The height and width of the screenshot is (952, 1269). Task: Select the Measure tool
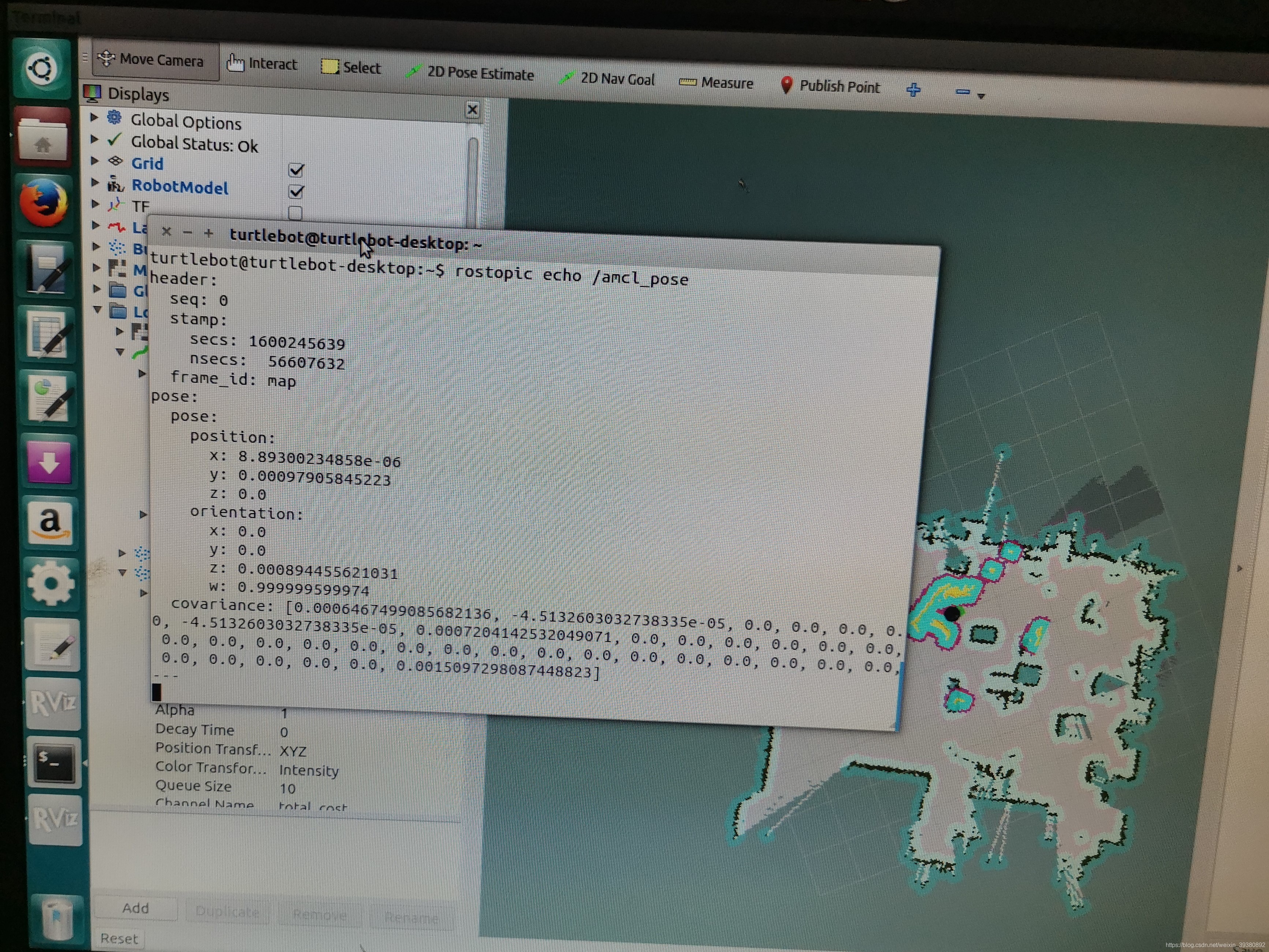[x=716, y=83]
